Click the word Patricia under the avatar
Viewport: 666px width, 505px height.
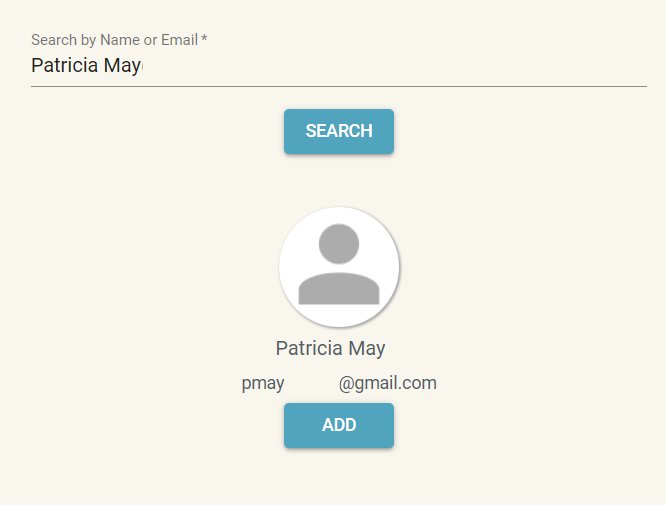tap(309, 348)
